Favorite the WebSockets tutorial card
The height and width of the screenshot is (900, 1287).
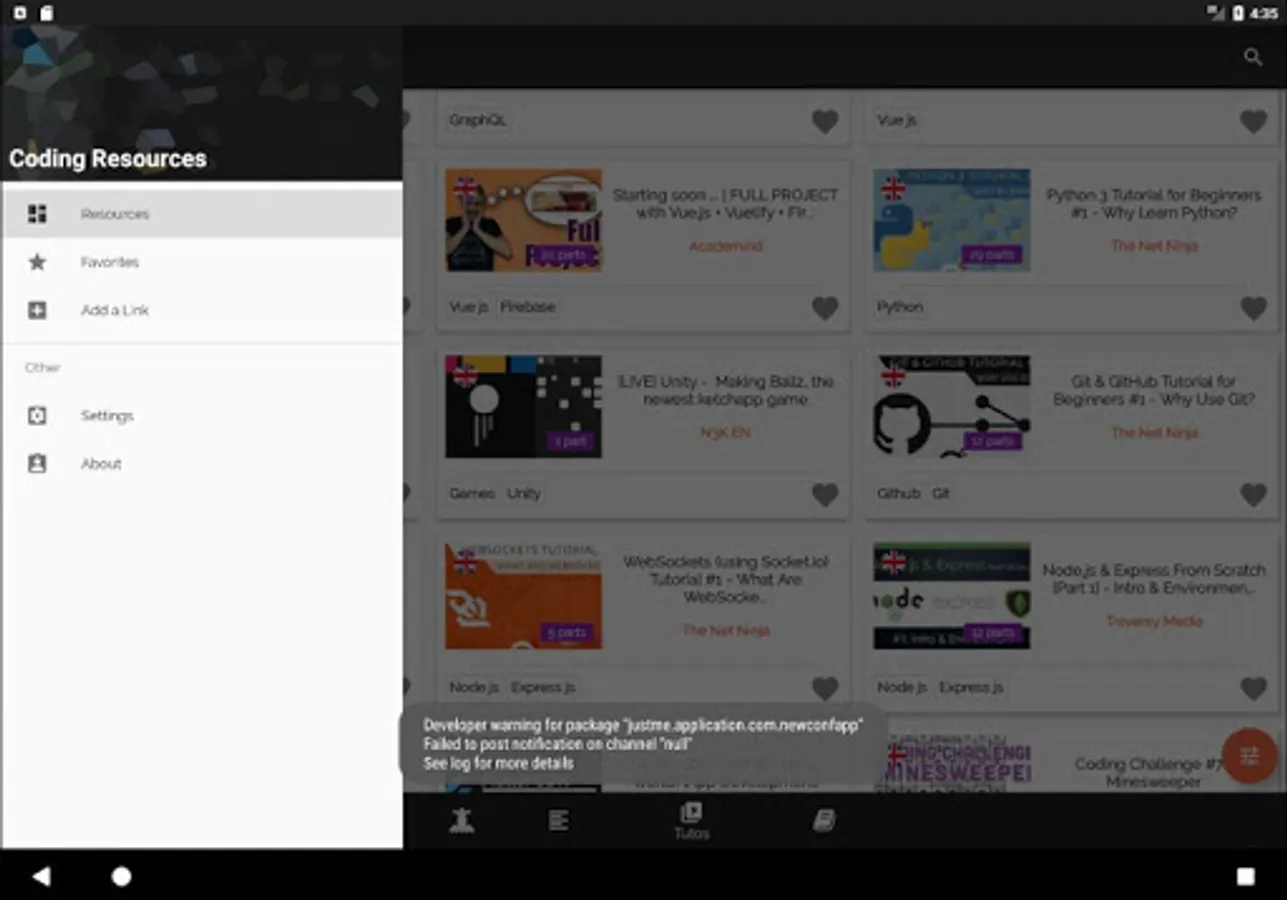click(825, 688)
